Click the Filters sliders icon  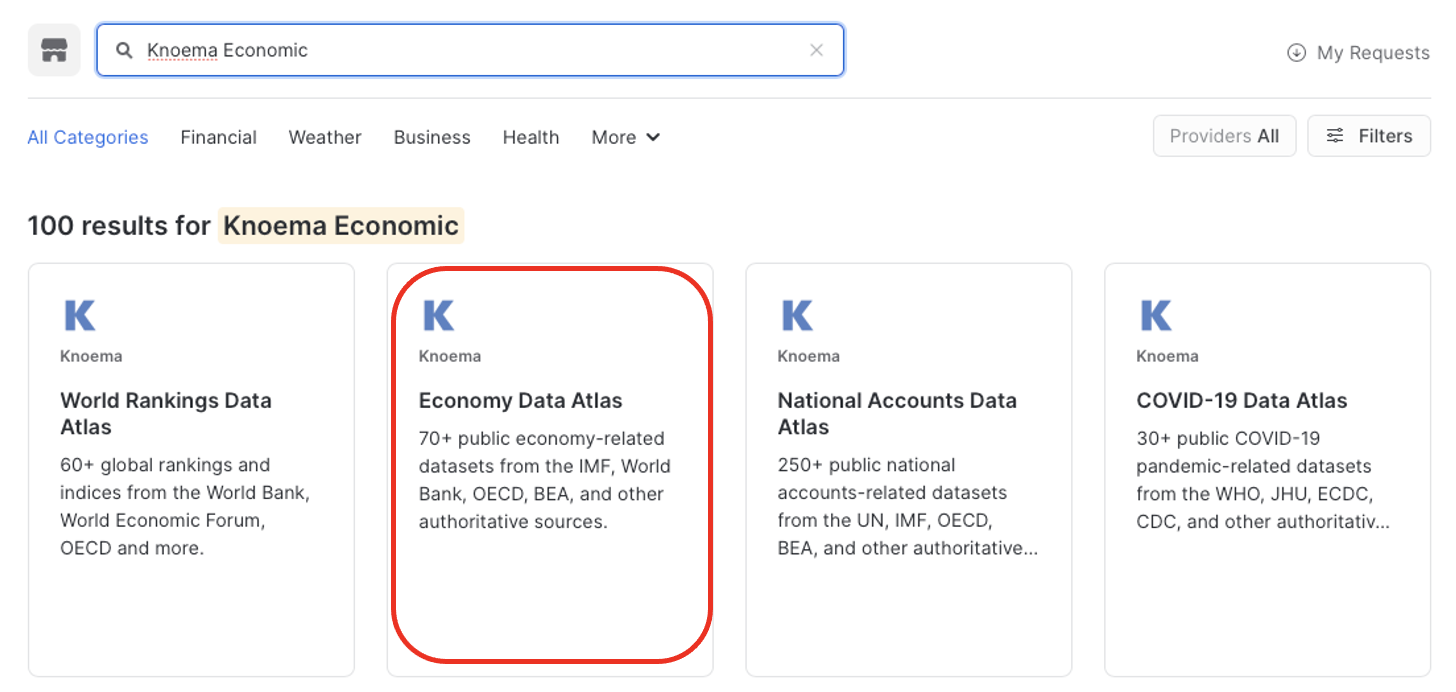point(1335,136)
